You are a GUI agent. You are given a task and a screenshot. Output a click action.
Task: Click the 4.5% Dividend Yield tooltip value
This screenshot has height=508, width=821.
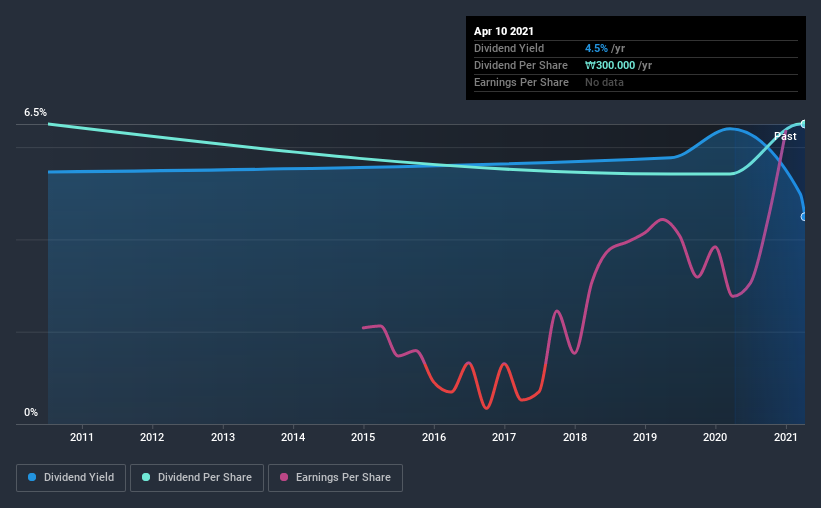(596, 48)
